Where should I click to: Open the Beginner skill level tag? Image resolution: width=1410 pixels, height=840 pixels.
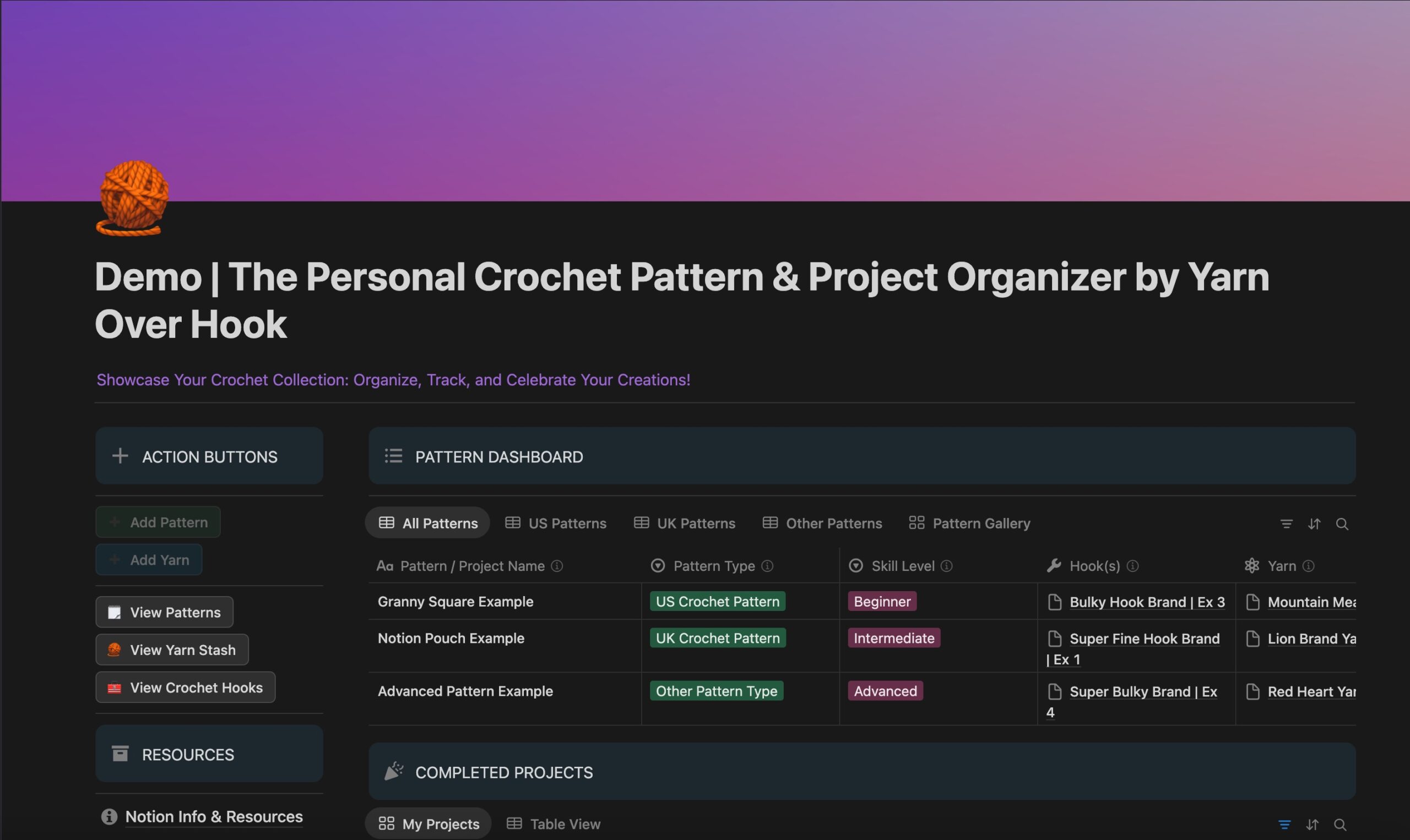(882, 602)
